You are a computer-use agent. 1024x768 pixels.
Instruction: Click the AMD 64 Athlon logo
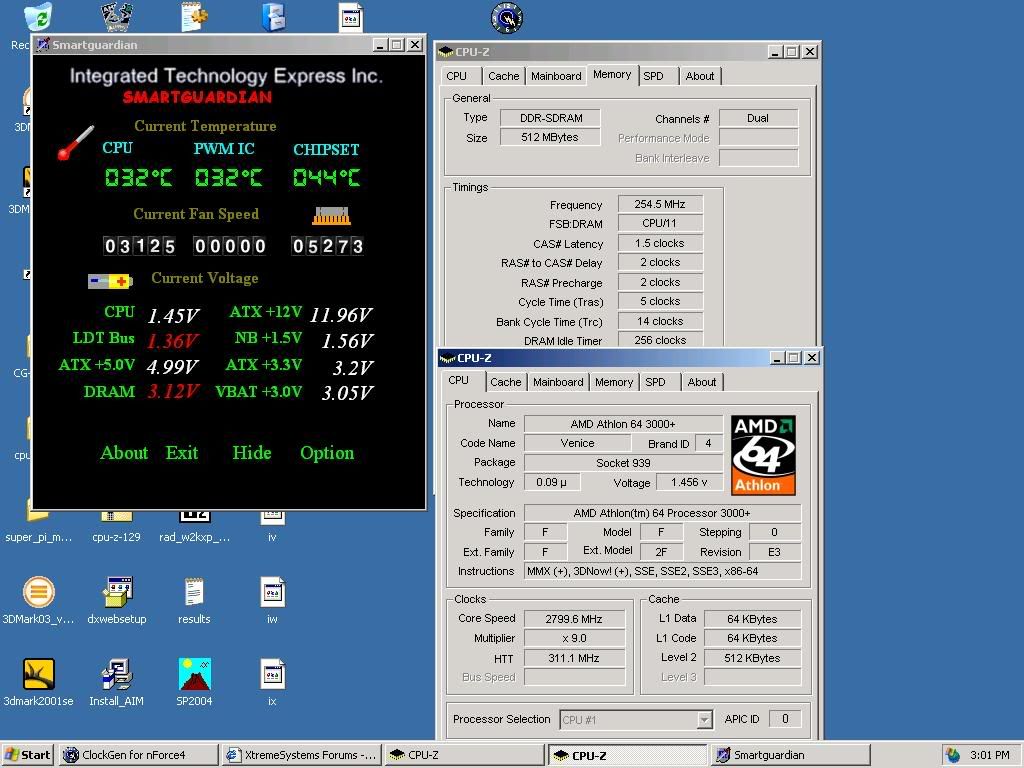(763, 455)
